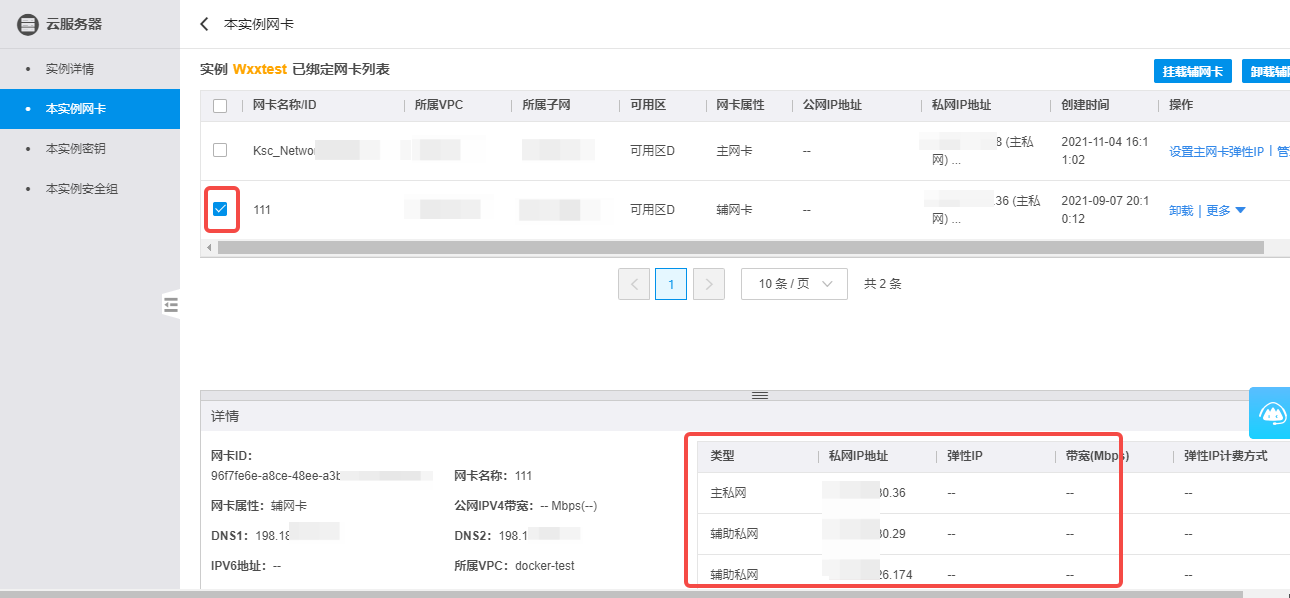Collapse the sidebar using the handle icon
1290x598 pixels.
[x=171, y=305]
